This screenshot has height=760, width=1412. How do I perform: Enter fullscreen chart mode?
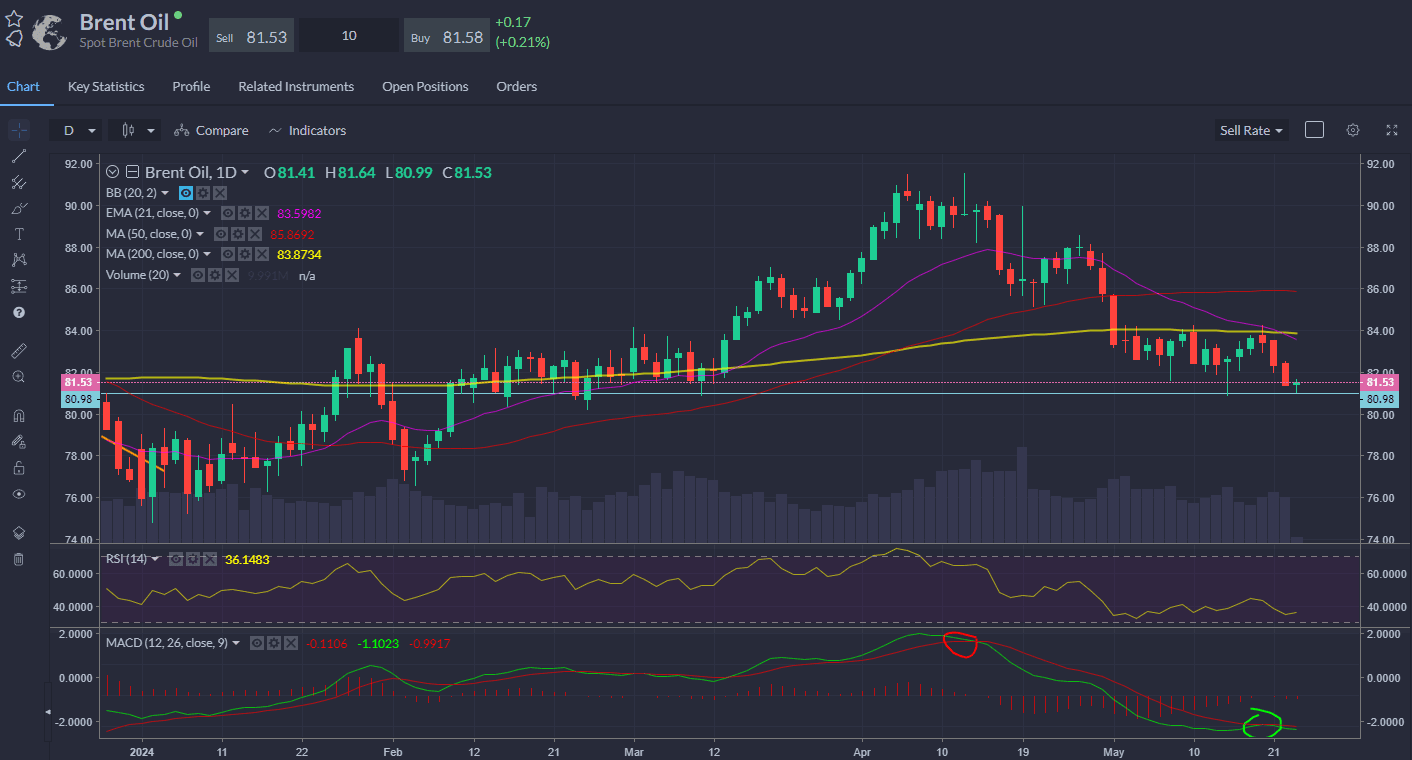pyautogui.click(x=1392, y=130)
